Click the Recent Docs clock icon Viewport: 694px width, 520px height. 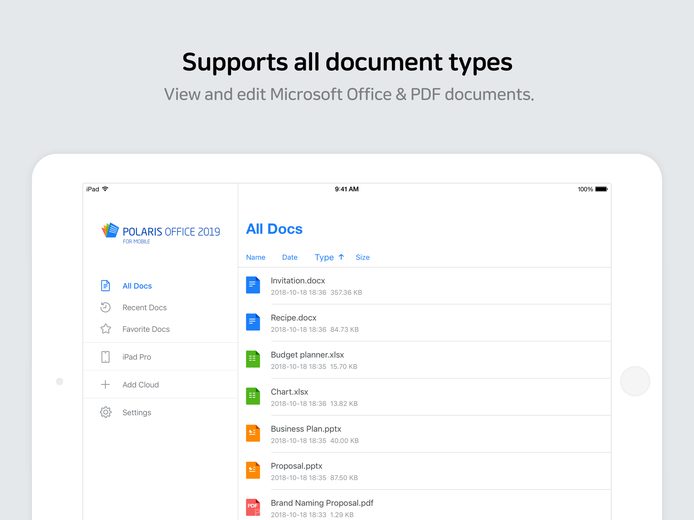(105, 307)
